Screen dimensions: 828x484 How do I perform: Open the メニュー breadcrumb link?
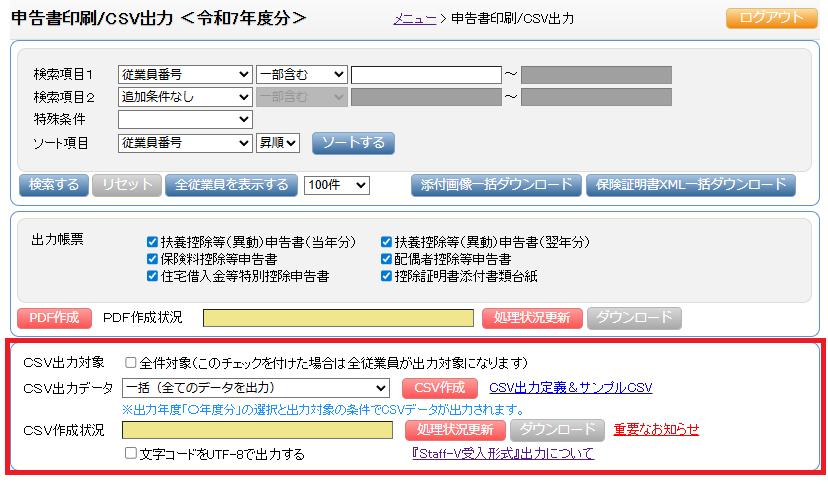click(415, 18)
